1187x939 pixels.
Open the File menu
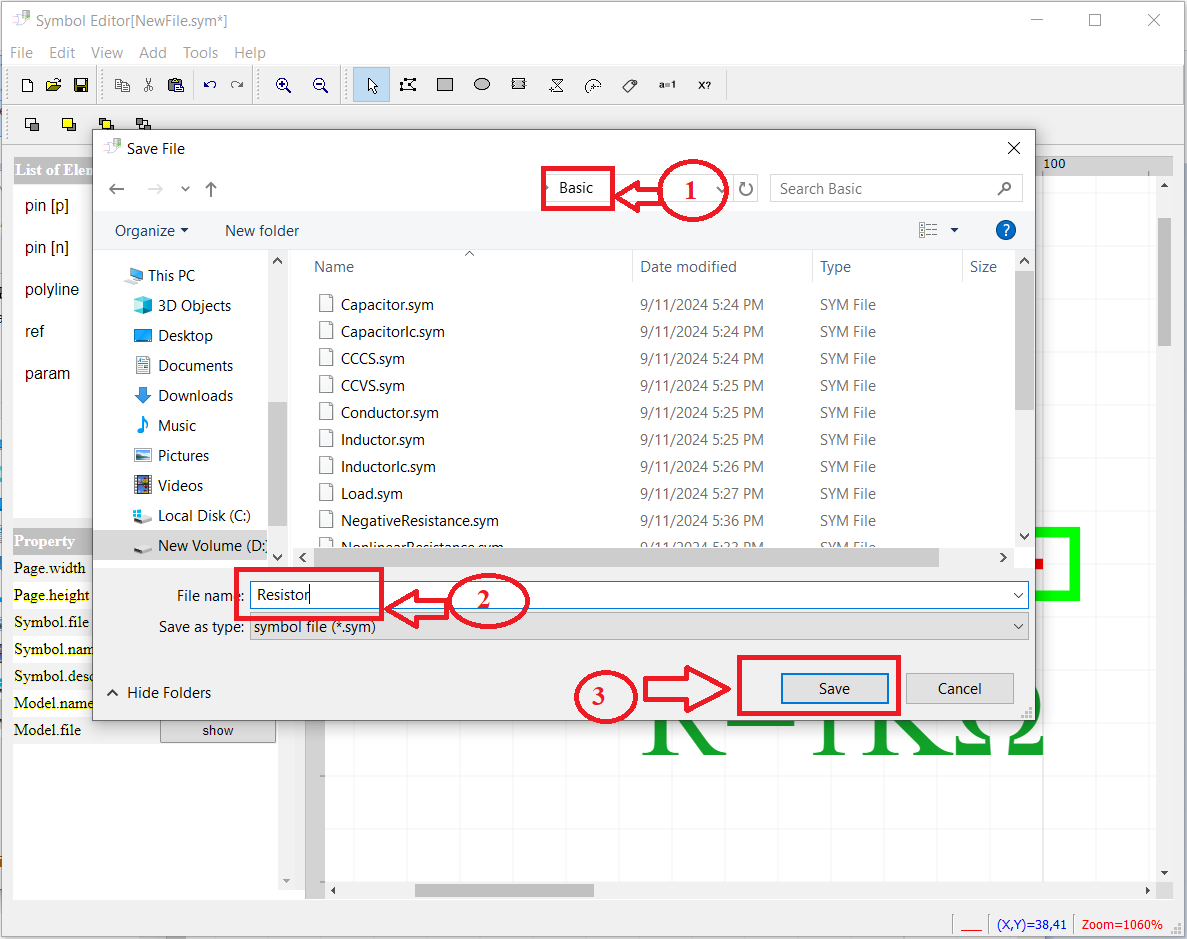coord(21,53)
